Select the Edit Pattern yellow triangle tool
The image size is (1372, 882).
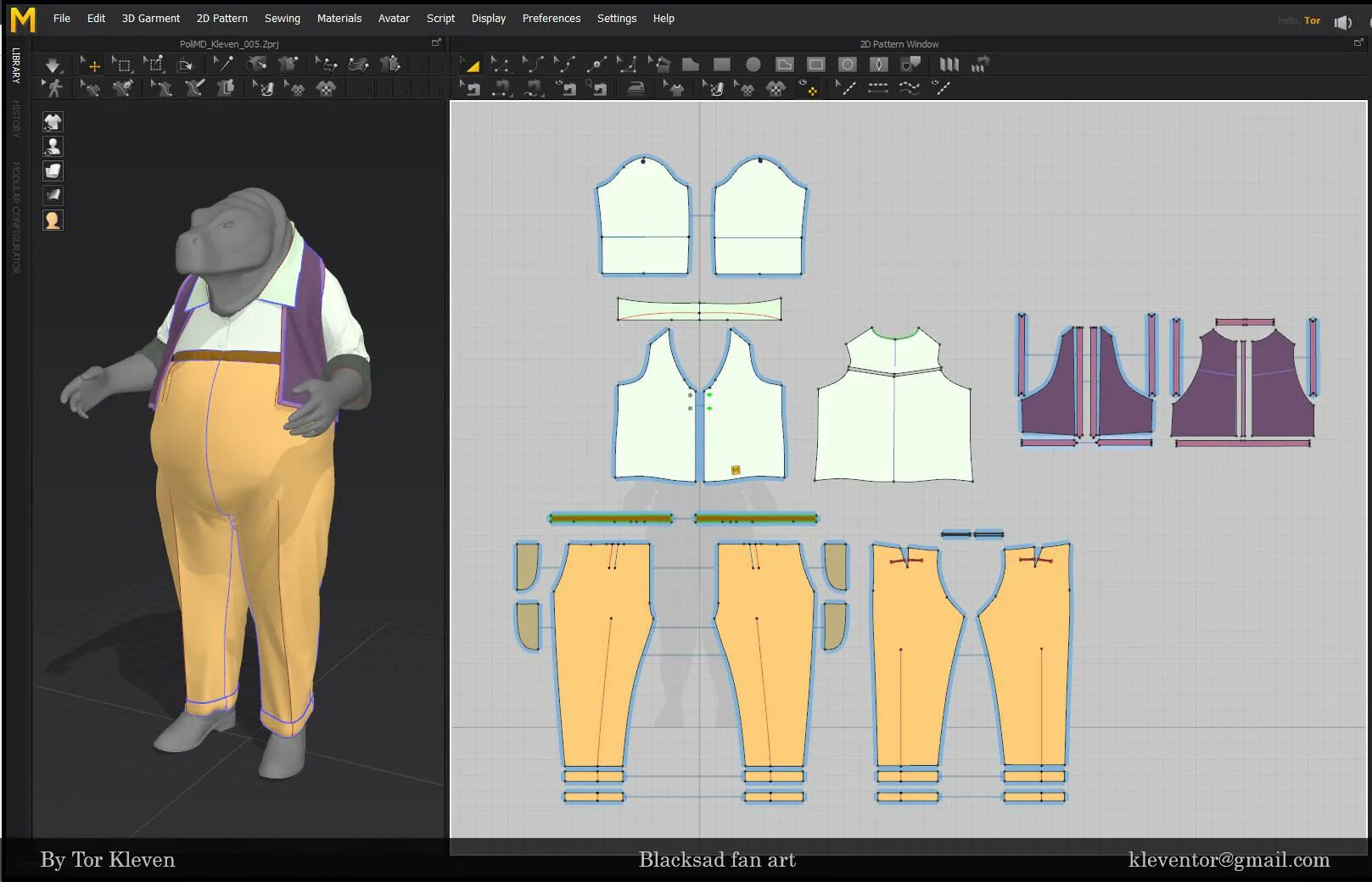[469, 64]
